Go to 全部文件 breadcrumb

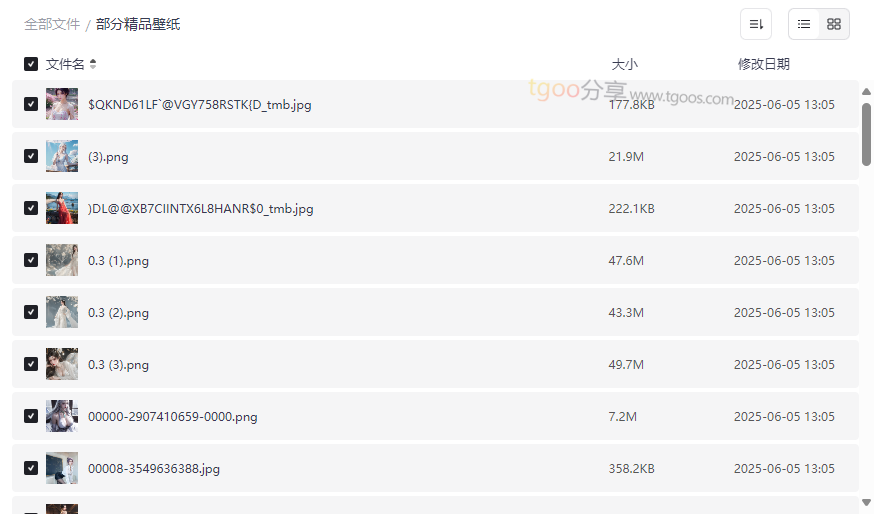tap(52, 25)
